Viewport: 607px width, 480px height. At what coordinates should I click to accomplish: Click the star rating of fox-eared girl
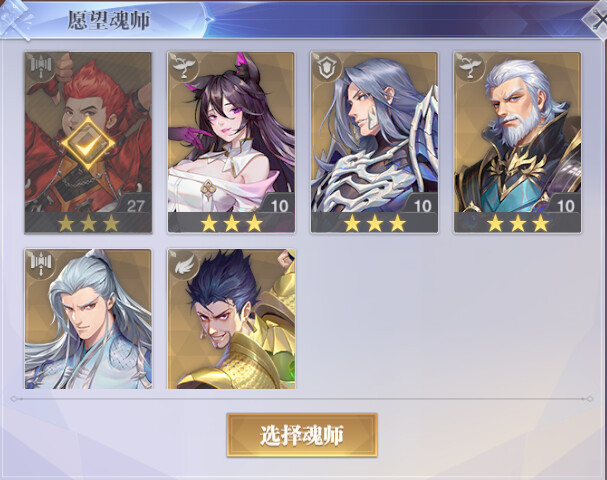[x=231, y=223]
